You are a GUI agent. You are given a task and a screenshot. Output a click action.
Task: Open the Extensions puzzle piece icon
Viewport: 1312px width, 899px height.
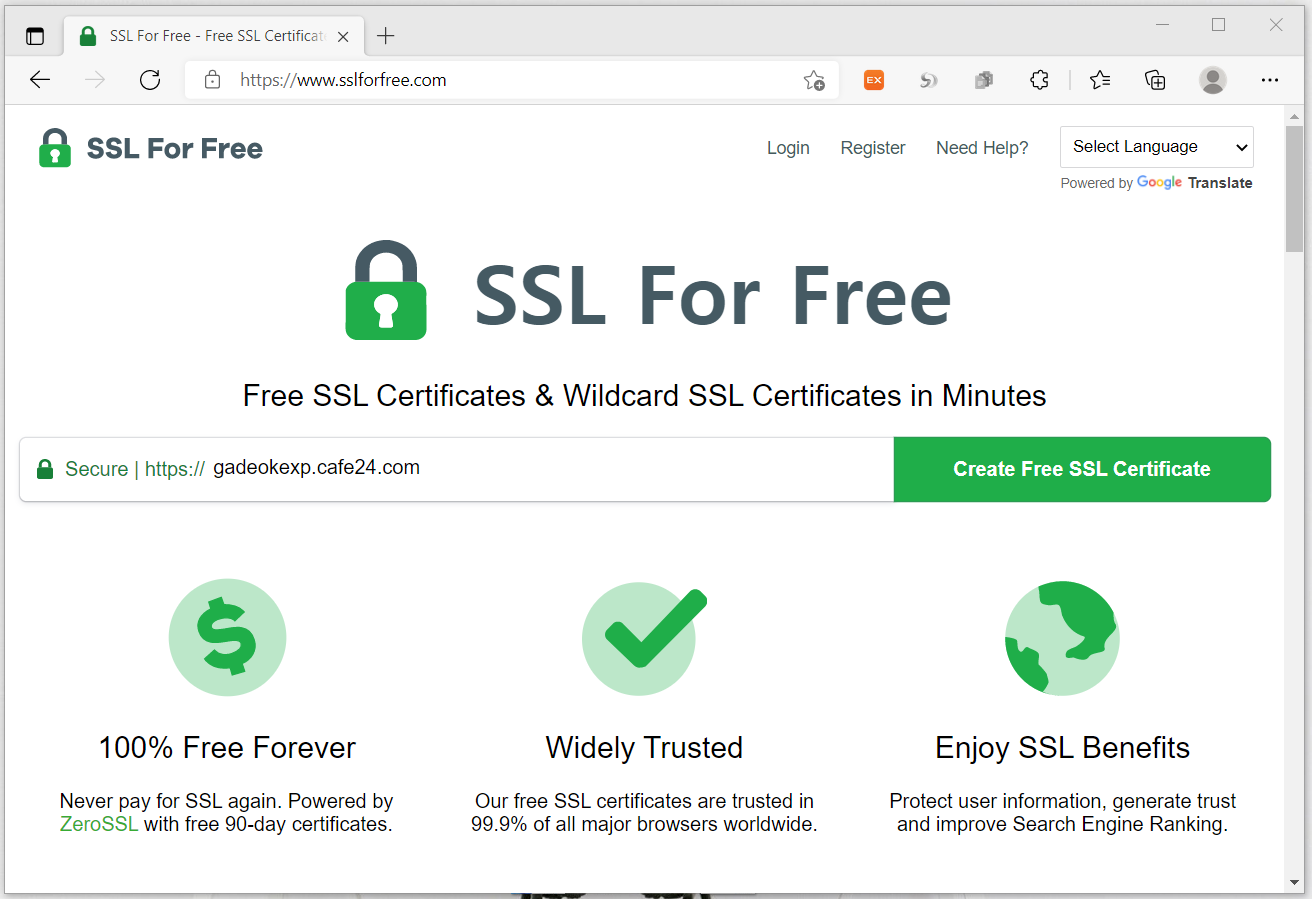point(1039,80)
